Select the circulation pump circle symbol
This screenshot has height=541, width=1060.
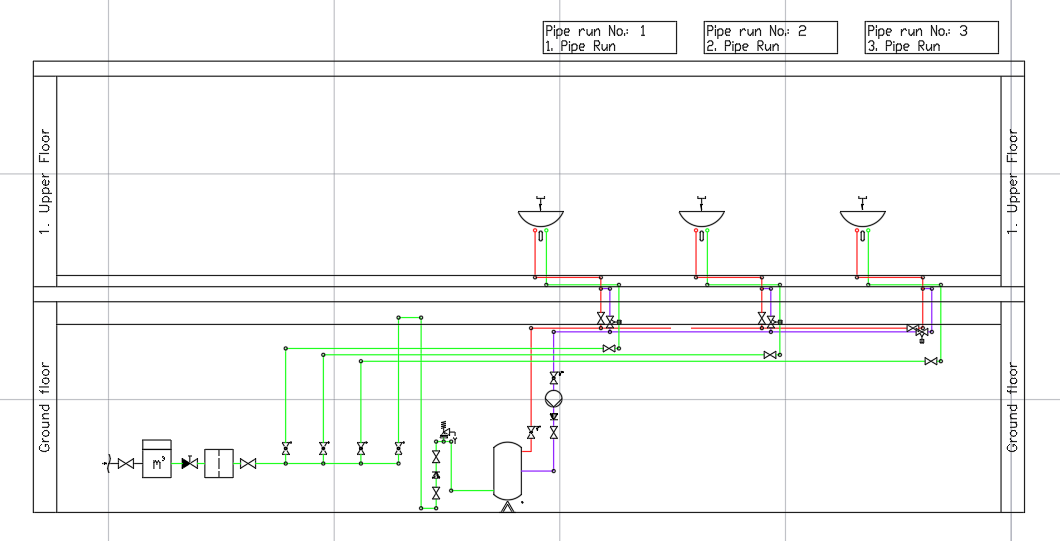[x=554, y=398]
